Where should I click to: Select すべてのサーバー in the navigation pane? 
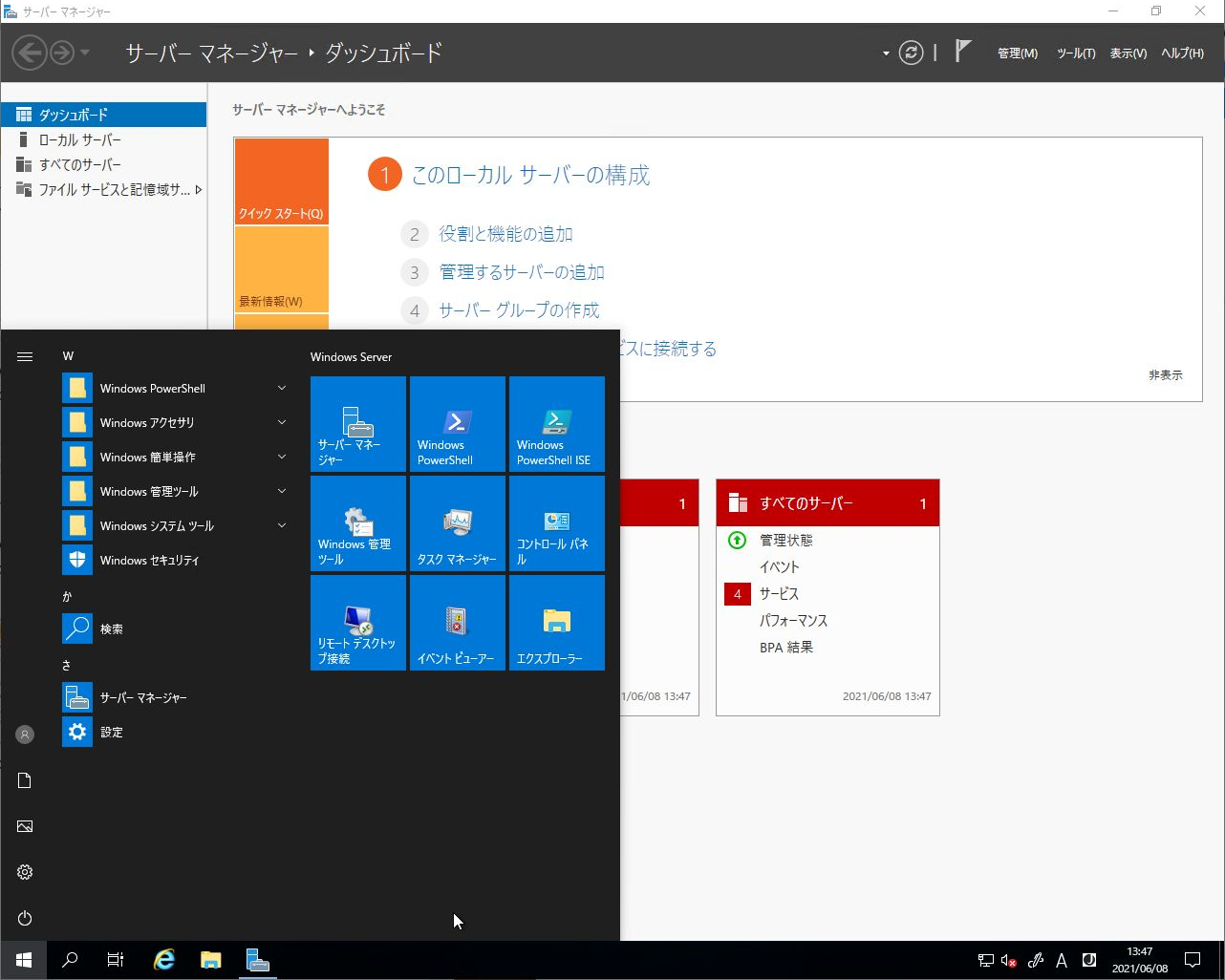click(x=103, y=164)
